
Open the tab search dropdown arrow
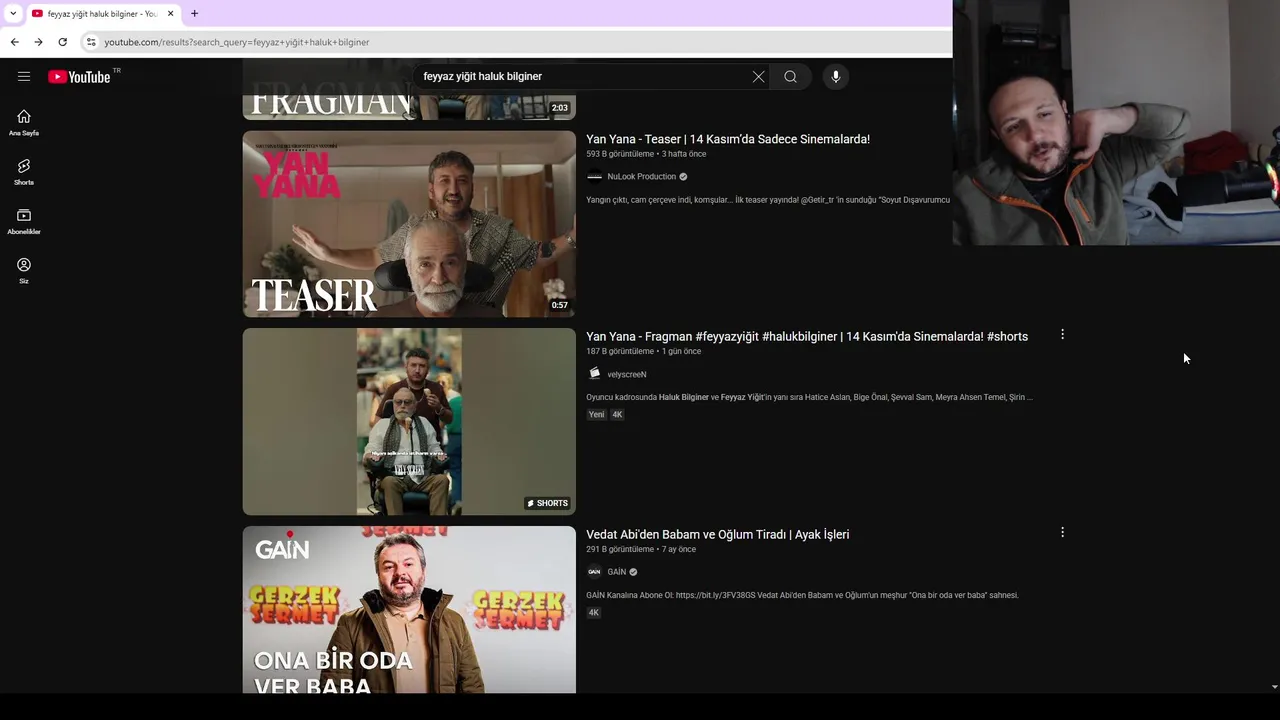point(12,13)
